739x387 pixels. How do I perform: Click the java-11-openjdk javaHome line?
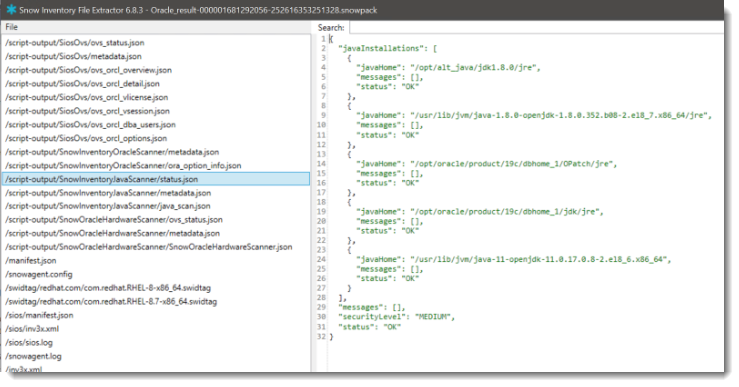(x=513, y=259)
